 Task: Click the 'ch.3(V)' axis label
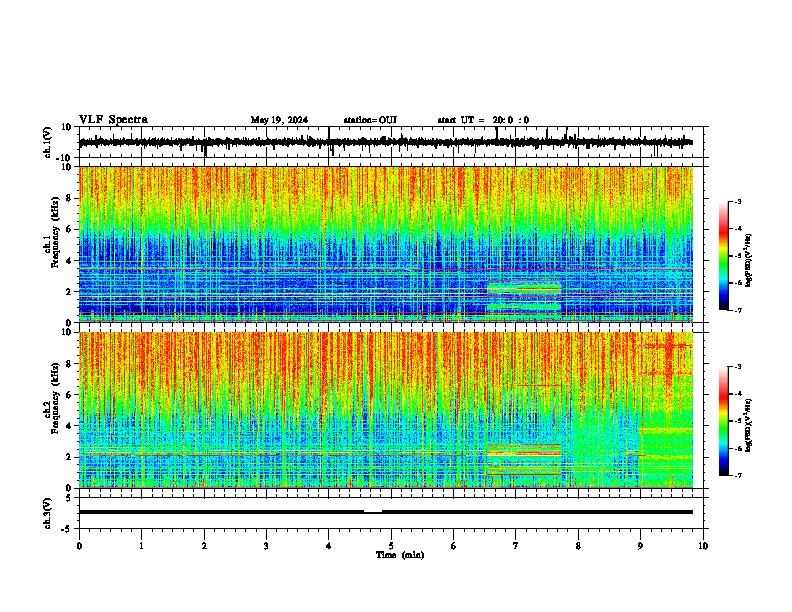[x=48, y=513]
